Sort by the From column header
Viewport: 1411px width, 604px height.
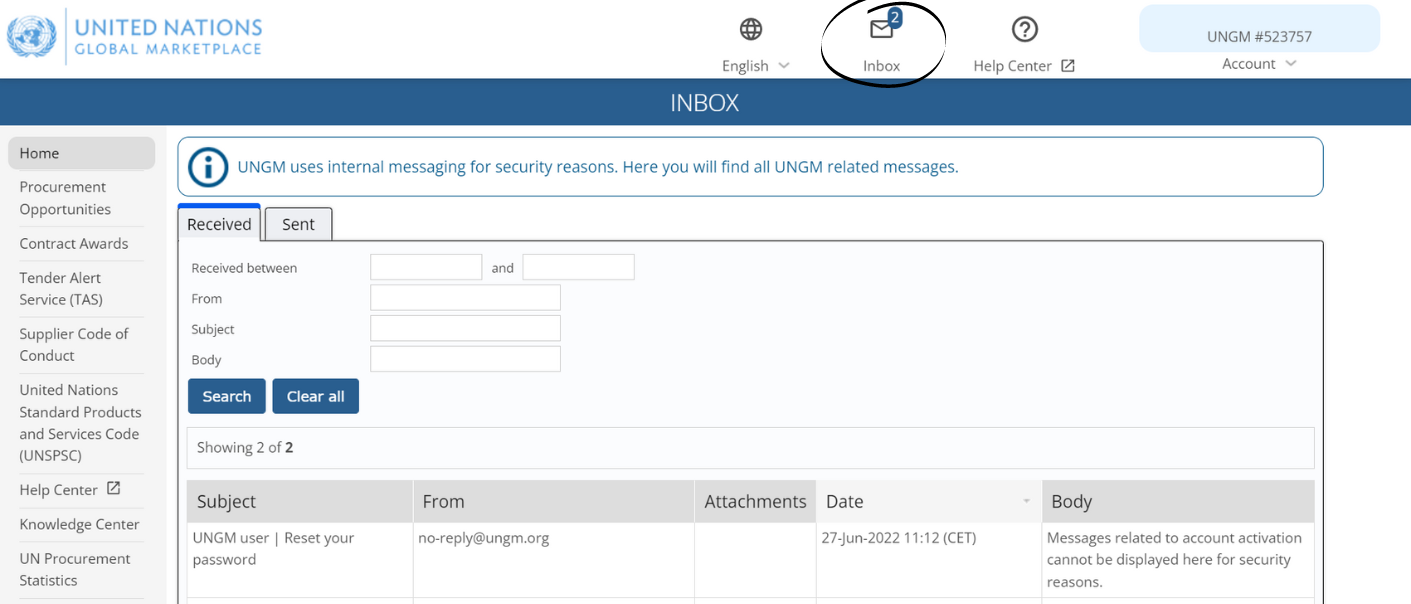point(554,502)
